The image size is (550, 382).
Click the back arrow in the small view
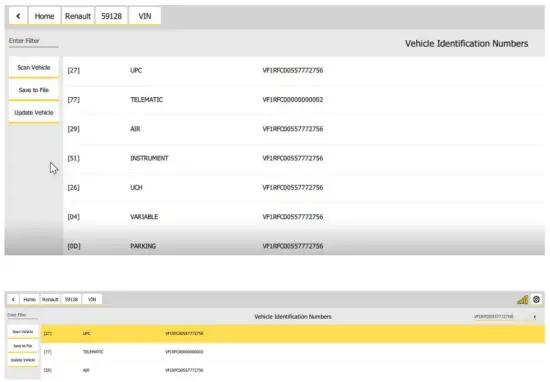13,299
